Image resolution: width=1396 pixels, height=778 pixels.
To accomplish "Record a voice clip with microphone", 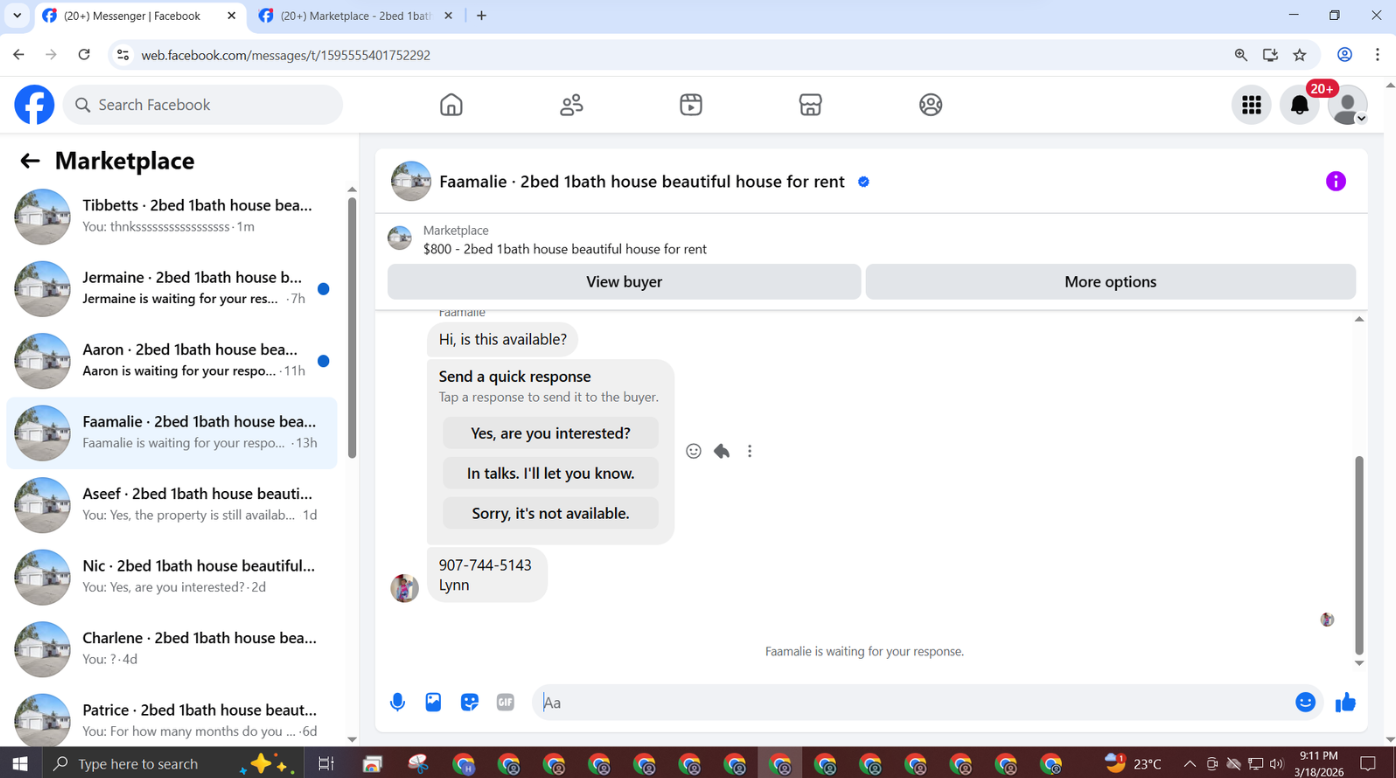I will pyautogui.click(x=397, y=702).
